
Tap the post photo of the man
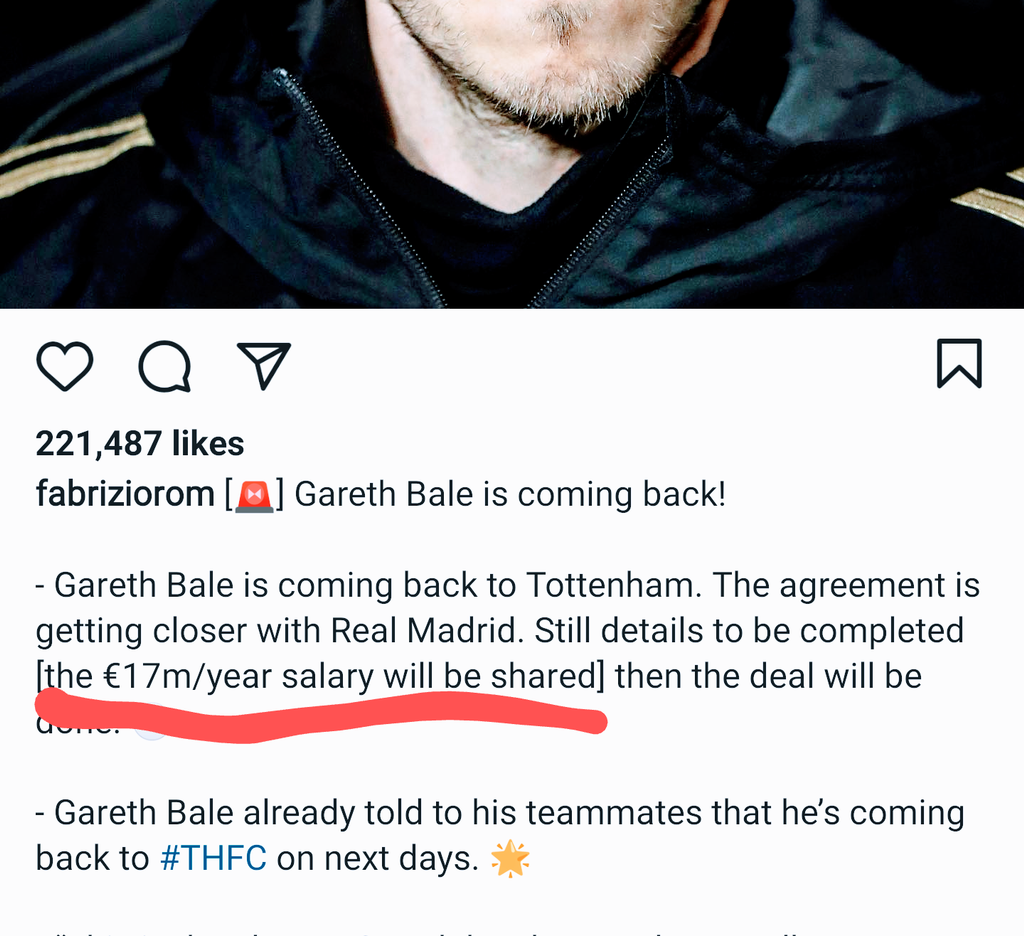pos(512,153)
